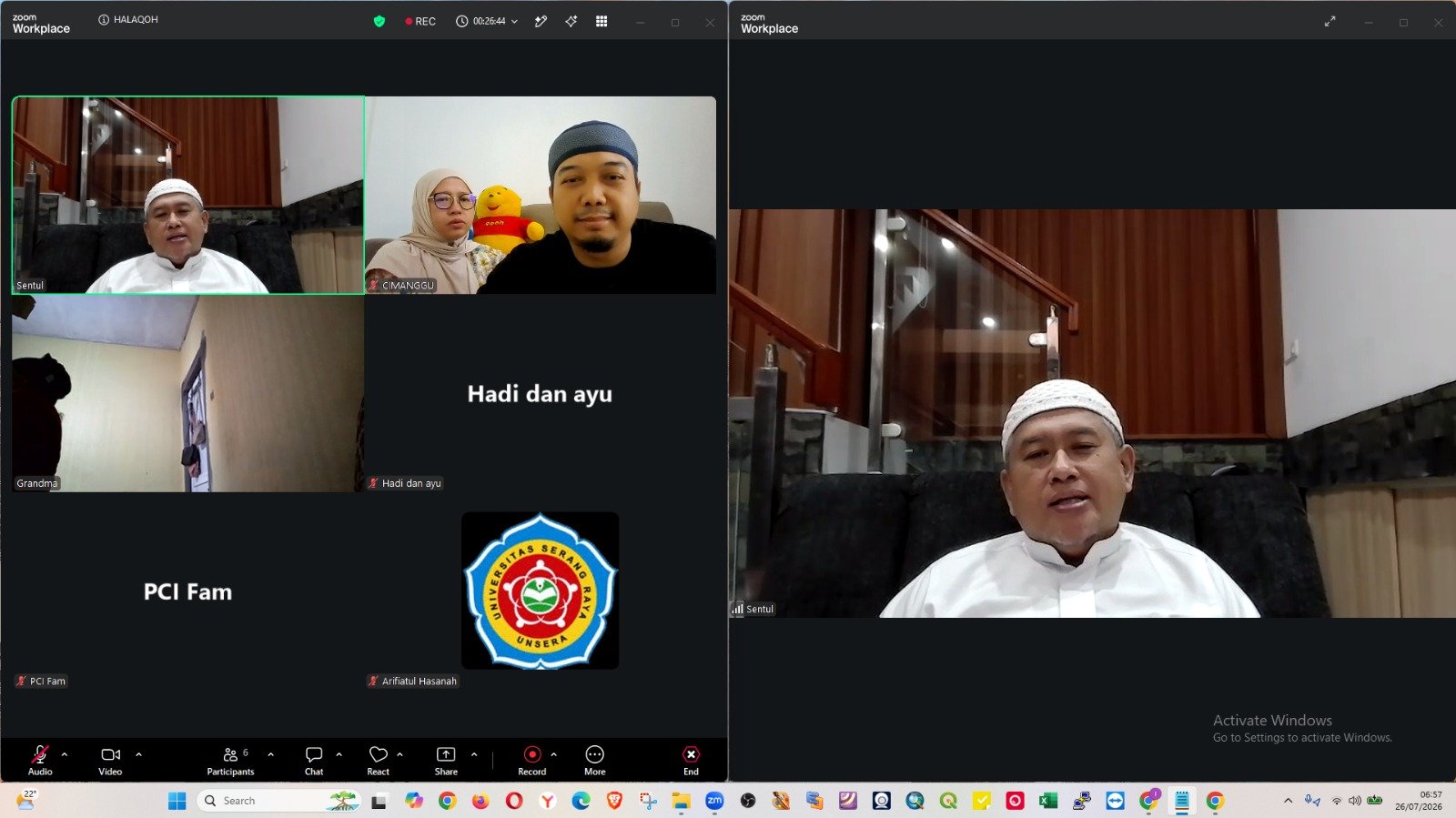Open the meeting timer dropdown 00:26:44
Viewport: 1456px width, 818px height.
487,21
